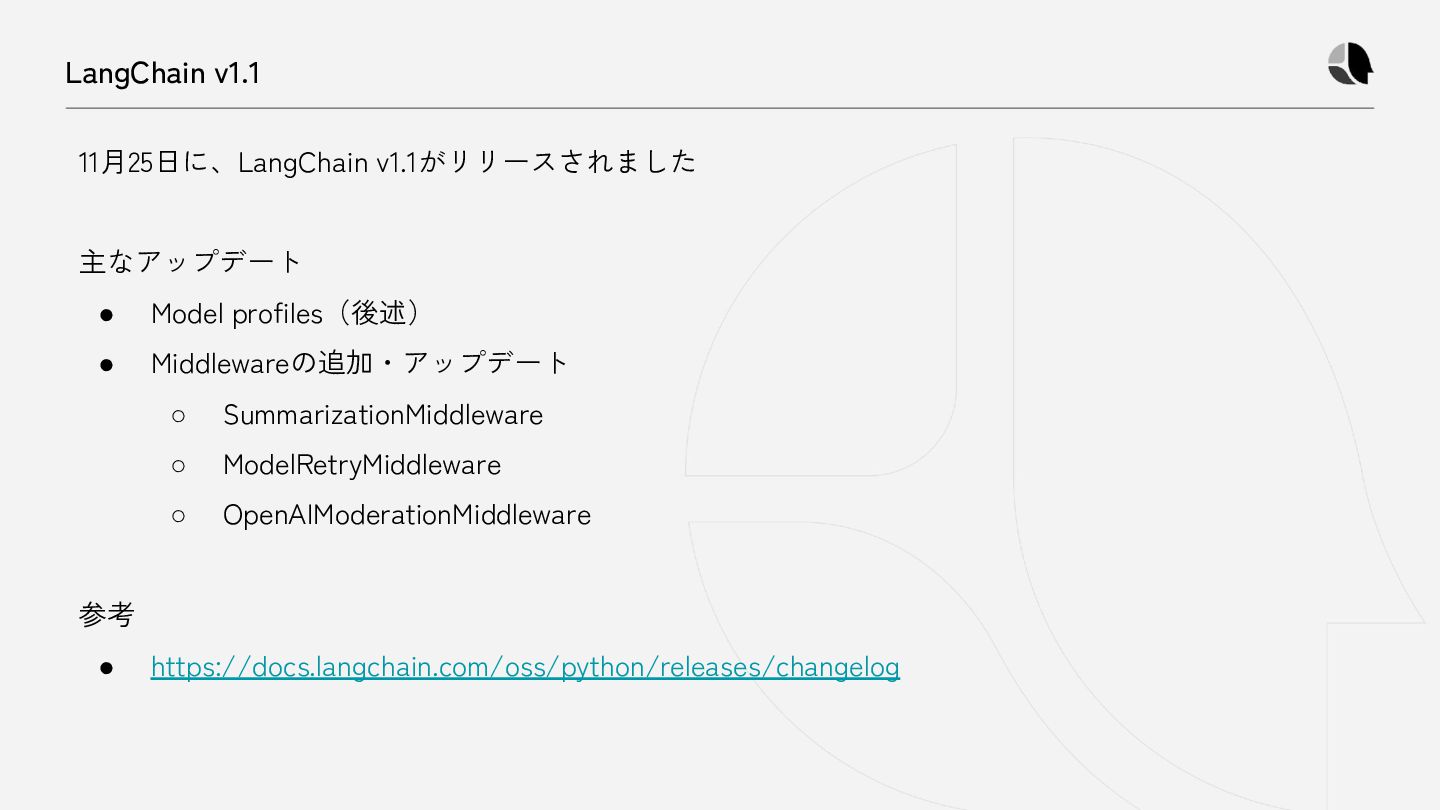The image size is (1440, 810).
Task: Click the heading "主なアップデート"
Action: pos(190,262)
